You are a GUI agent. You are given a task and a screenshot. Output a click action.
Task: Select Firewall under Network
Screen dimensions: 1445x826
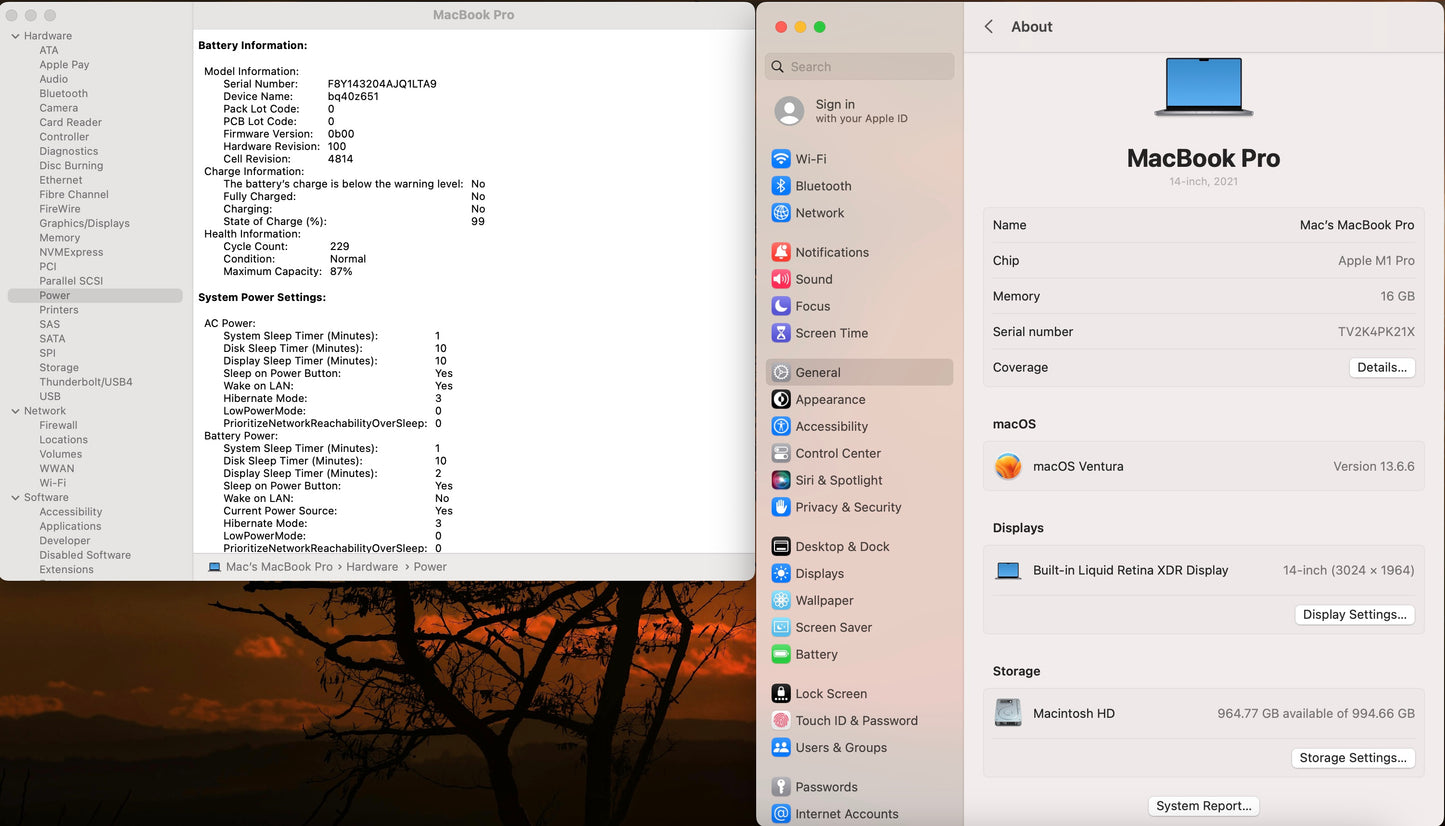pos(58,425)
